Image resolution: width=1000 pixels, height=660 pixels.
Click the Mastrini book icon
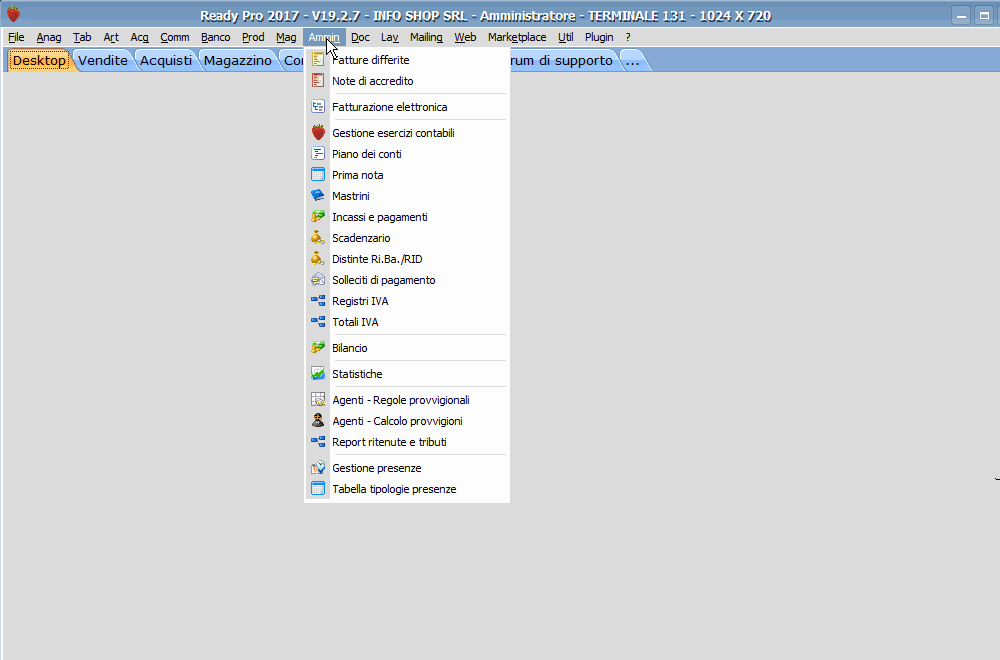click(318, 196)
